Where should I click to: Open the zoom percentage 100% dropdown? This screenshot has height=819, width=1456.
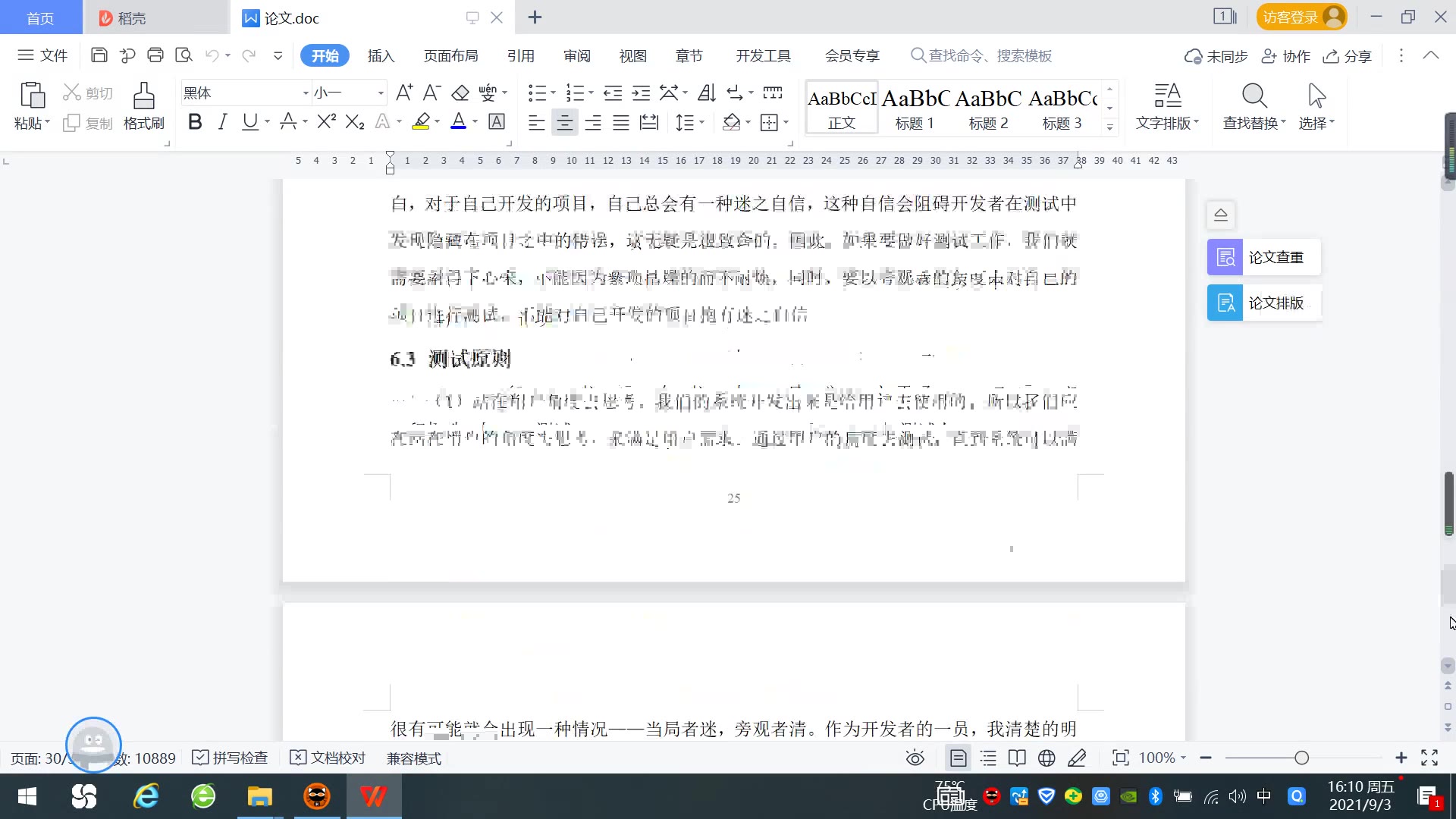pos(1163,758)
